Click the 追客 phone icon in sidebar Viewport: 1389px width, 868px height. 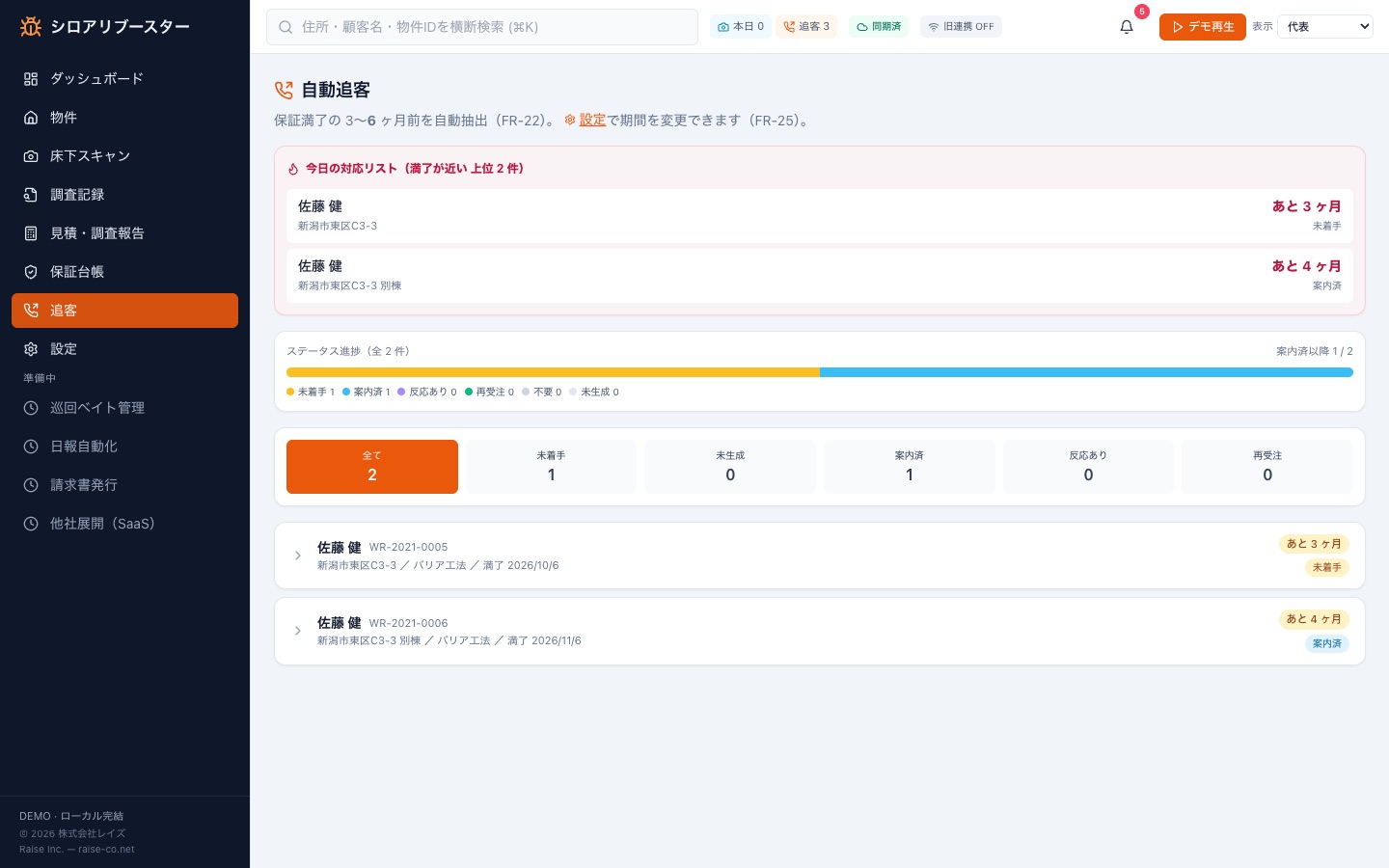tap(31, 311)
